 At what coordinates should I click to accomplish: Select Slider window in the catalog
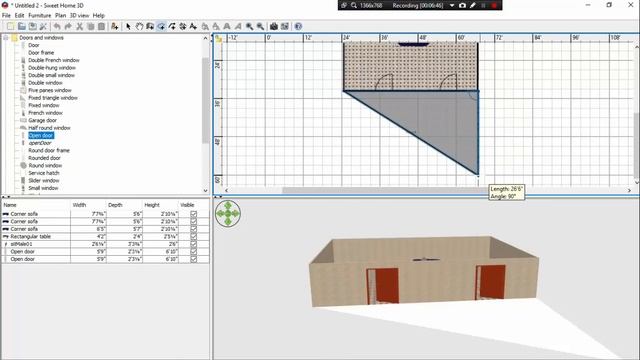pyautogui.click(x=44, y=180)
